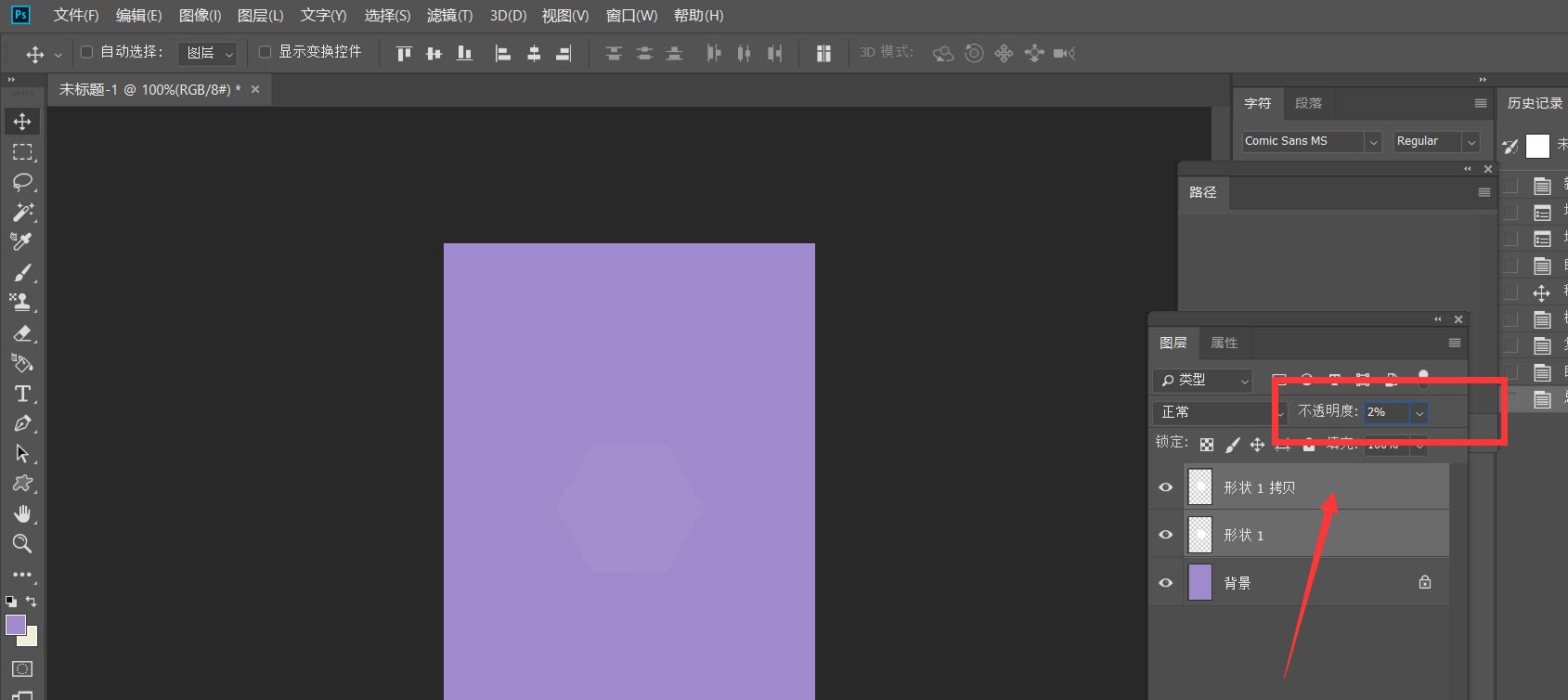Hide the 形状 1 layer
The height and width of the screenshot is (700, 1568).
coord(1166,535)
